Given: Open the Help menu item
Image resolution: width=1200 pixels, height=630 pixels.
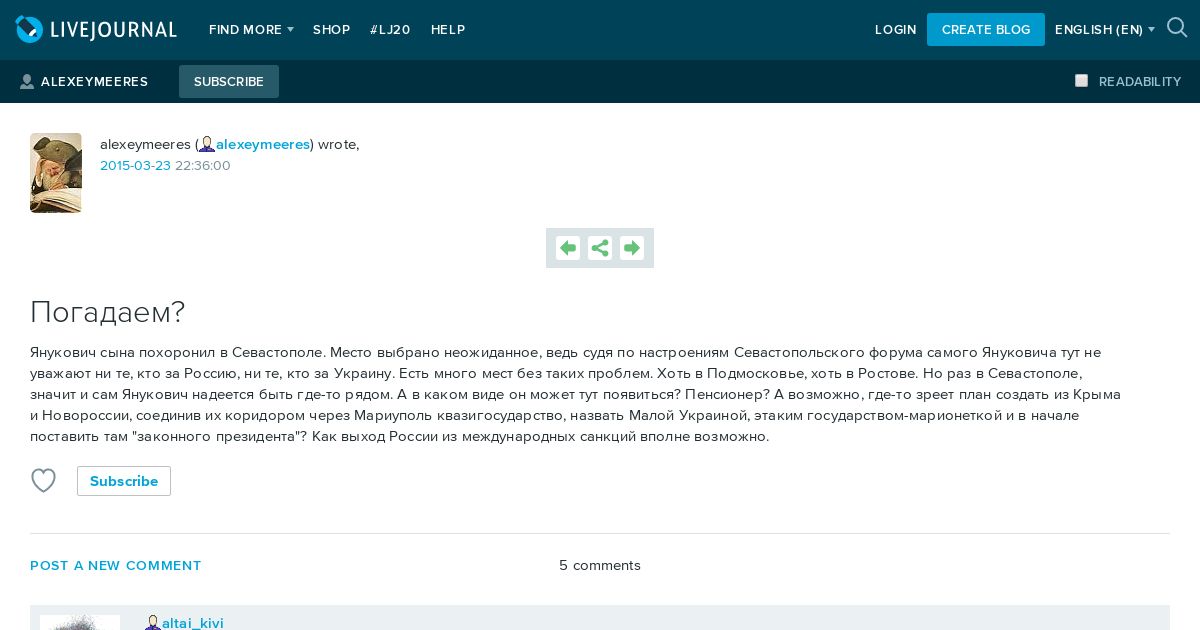Looking at the screenshot, I should point(448,30).
